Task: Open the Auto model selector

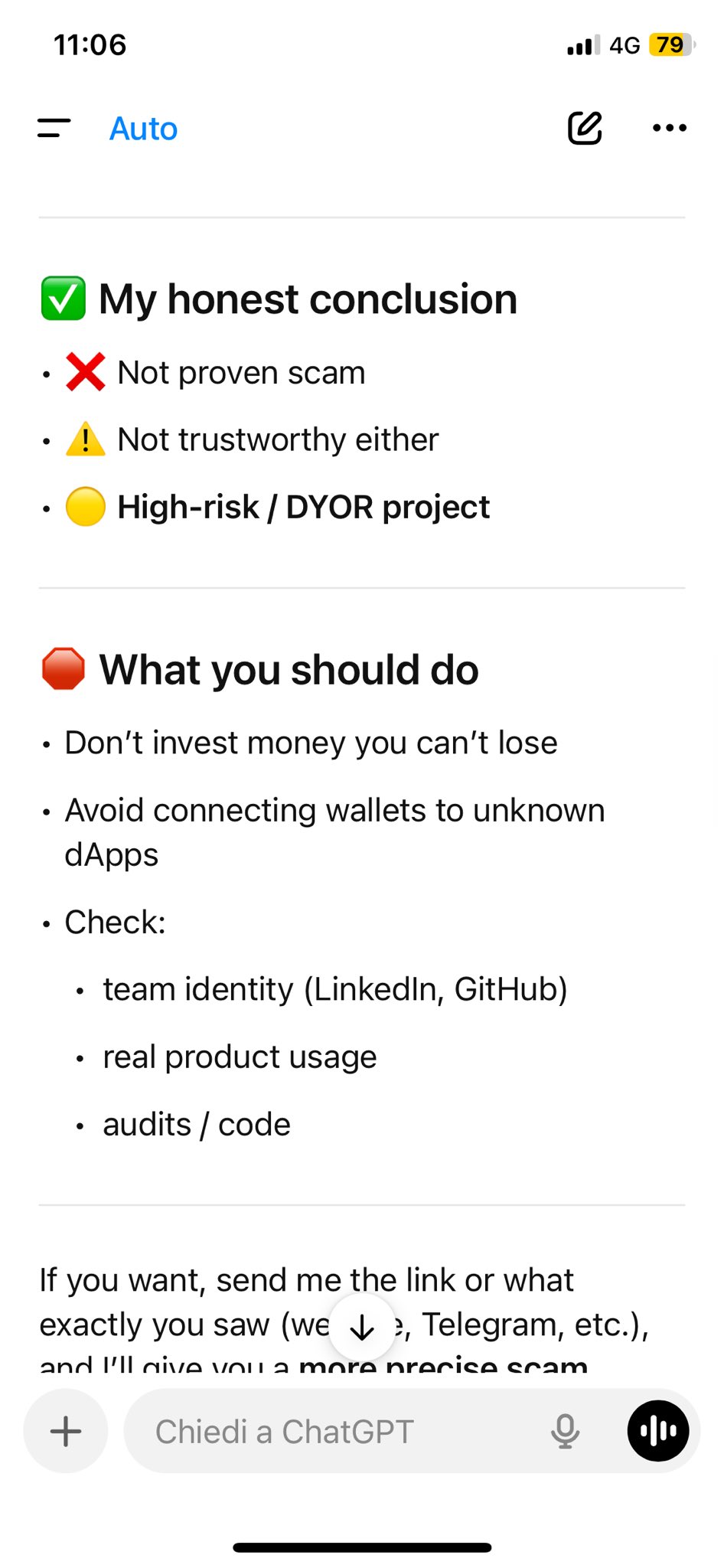Action: pos(143,129)
